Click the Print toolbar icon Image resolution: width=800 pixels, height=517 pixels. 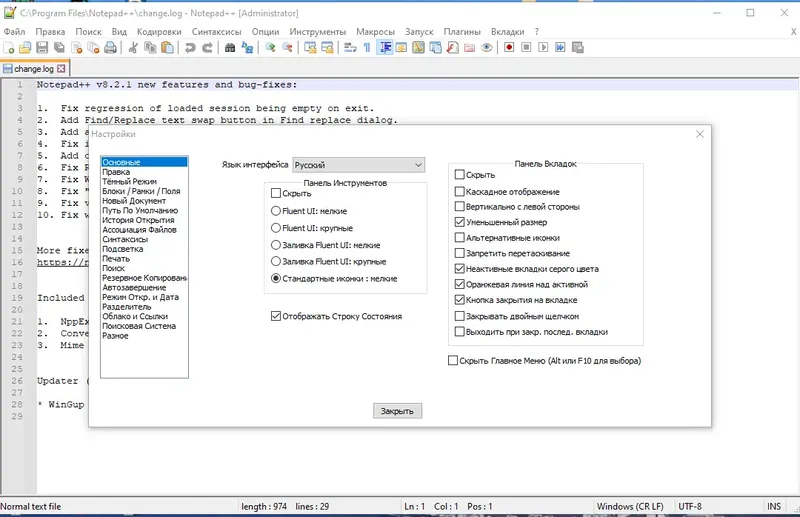tap(110, 47)
